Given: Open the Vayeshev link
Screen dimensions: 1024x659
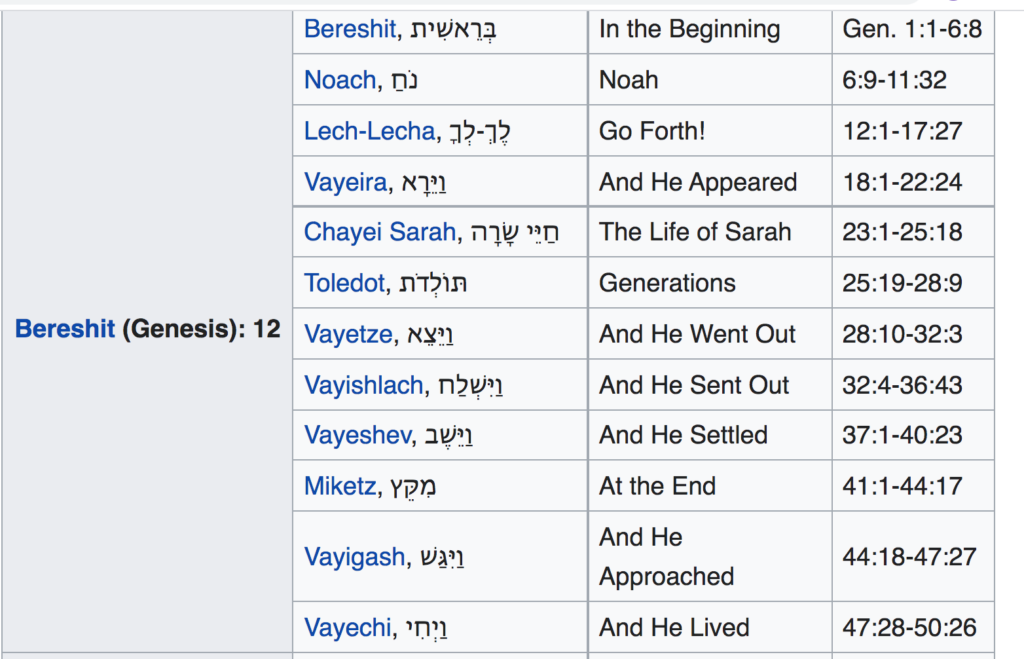Looking at the screenshot, I should tap(355, 436).
